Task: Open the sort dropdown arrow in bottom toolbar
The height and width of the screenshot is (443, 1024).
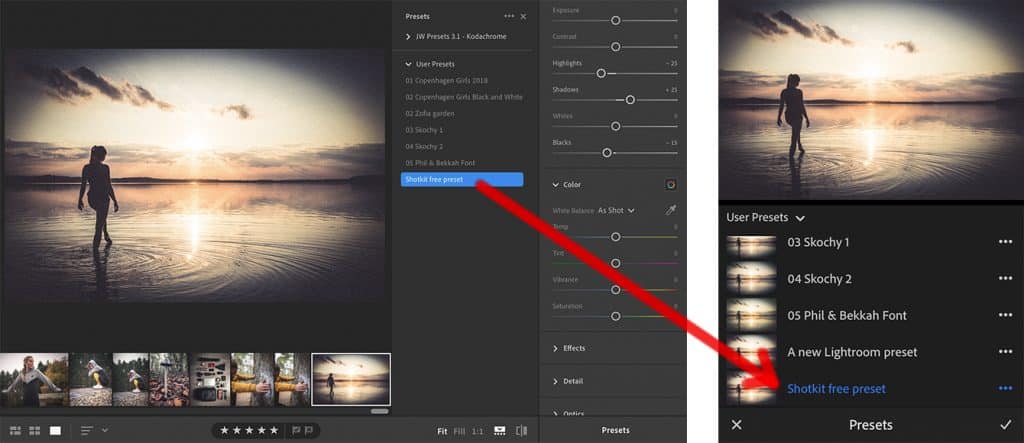Action: (104, 430)
